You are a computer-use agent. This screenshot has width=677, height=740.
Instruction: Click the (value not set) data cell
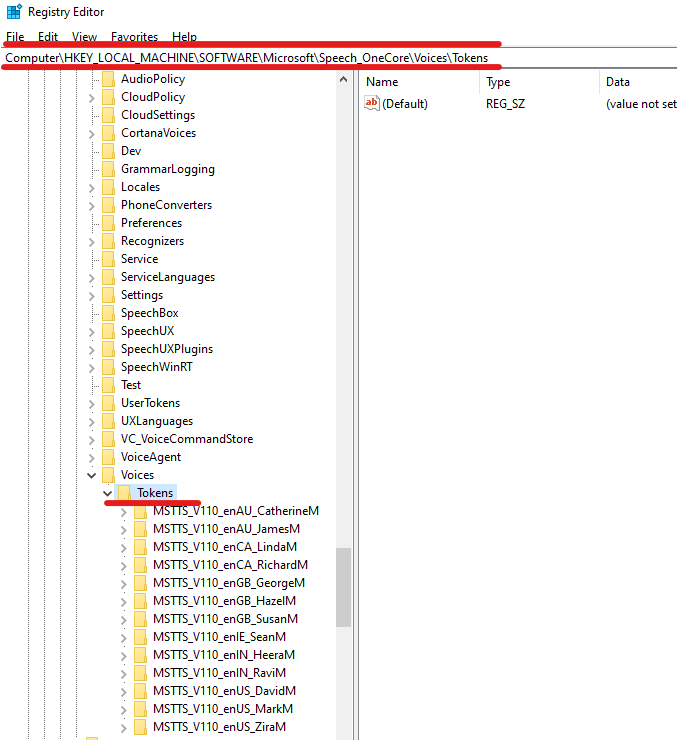pyautogui.click(x=641, y=104)
